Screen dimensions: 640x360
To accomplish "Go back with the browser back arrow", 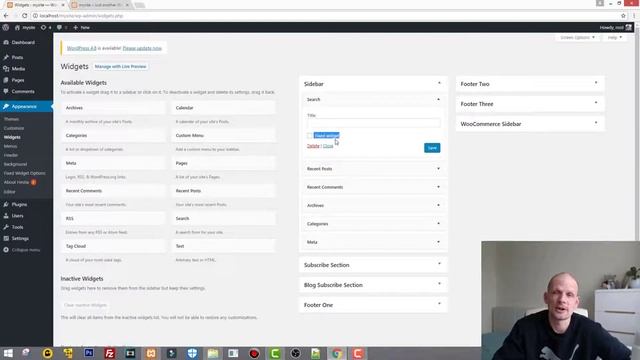I will tap(6, 16).
